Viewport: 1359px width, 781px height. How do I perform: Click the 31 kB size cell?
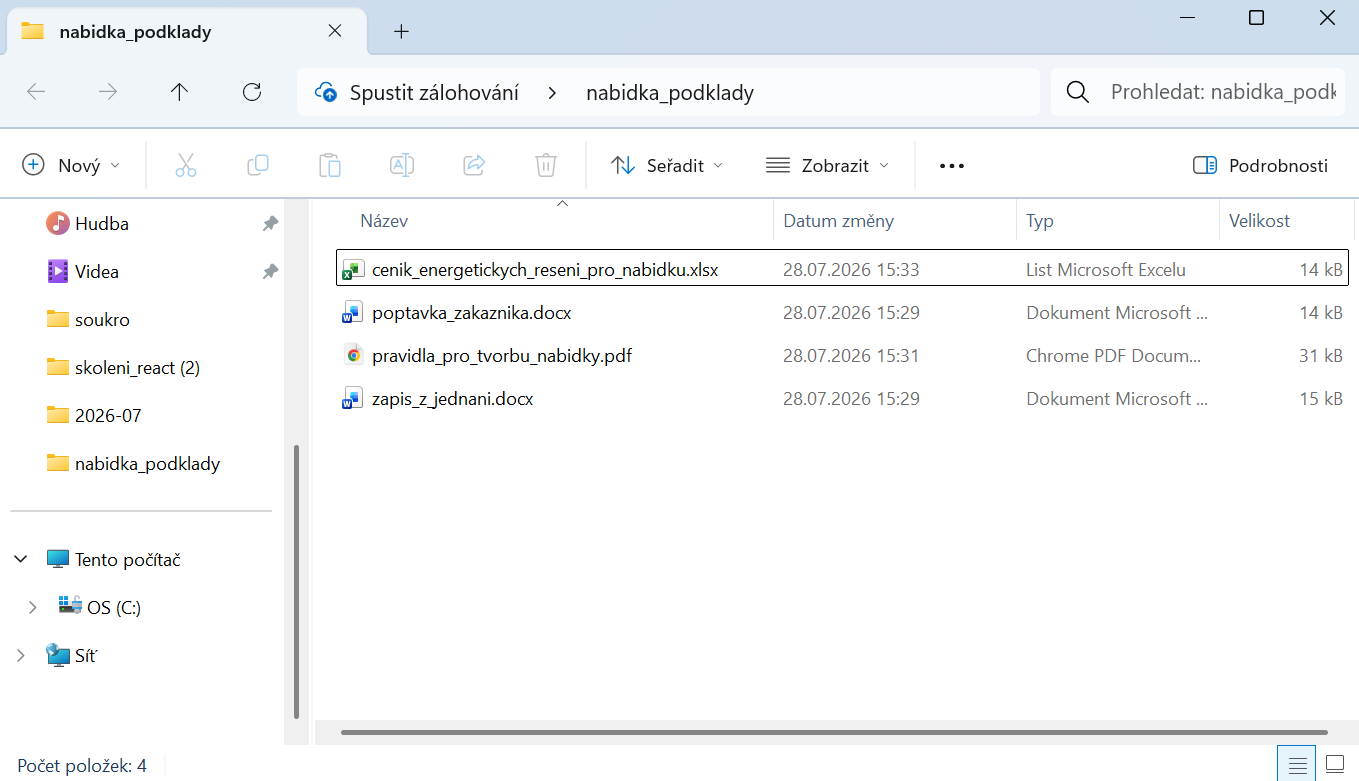[x=1319, y=355]
